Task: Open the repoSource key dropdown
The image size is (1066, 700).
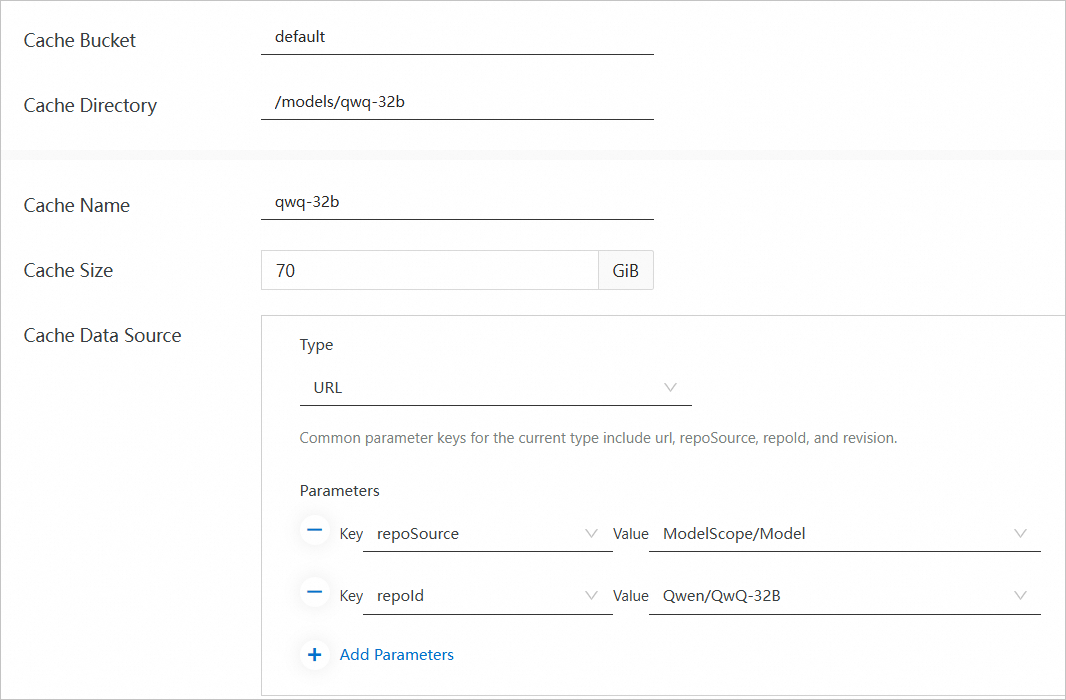Action: coord(476,534)
